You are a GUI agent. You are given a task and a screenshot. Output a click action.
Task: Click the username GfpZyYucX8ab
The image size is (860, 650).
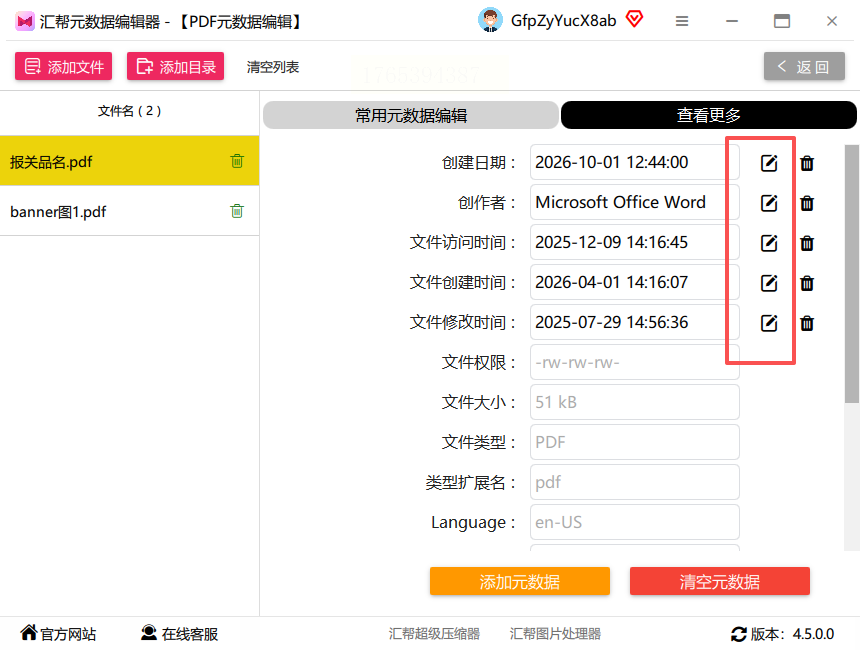pyautogui.click(x=563, y=21)
